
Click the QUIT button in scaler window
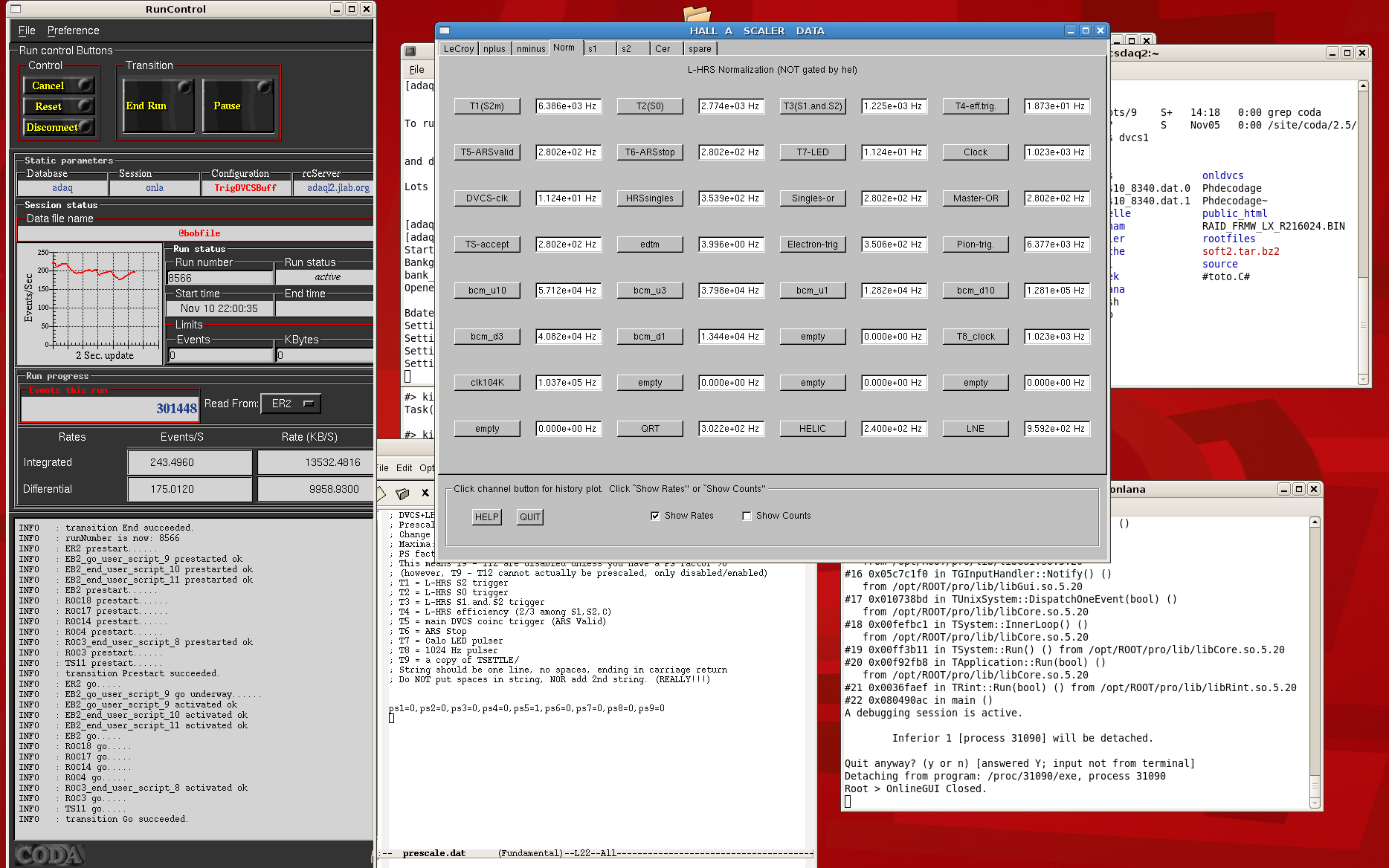530,517
